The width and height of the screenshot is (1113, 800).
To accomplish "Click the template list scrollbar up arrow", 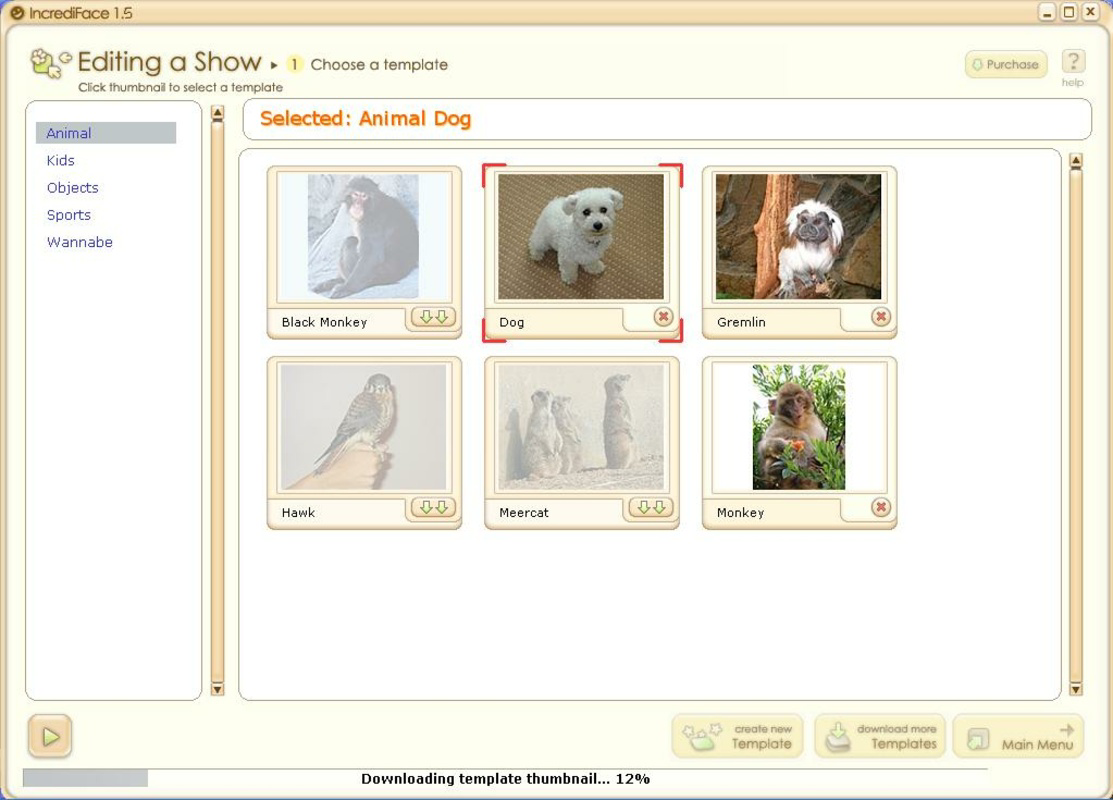I will click(x=1077, y=161).
